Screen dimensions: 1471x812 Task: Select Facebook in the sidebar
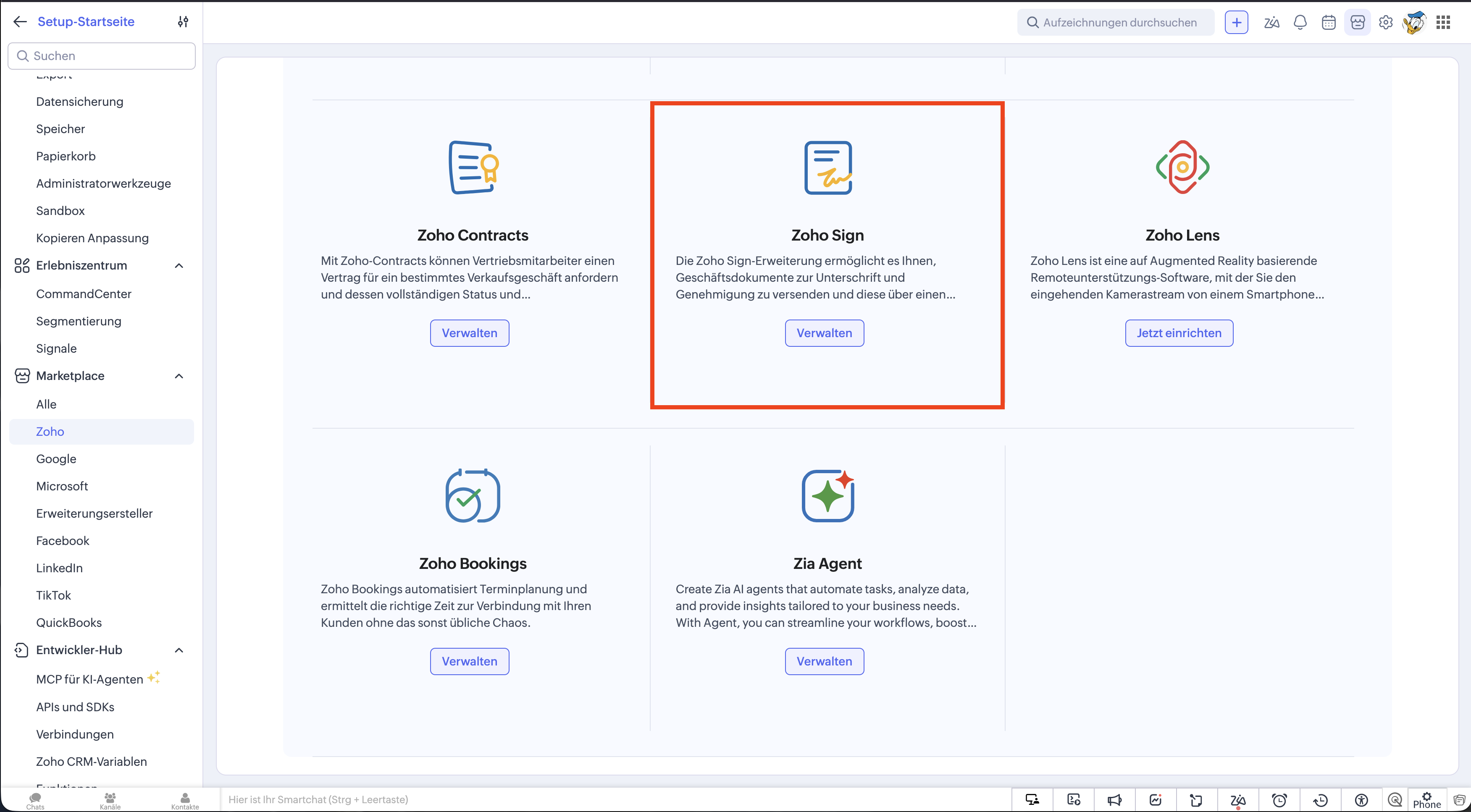(x=63, y=540)
